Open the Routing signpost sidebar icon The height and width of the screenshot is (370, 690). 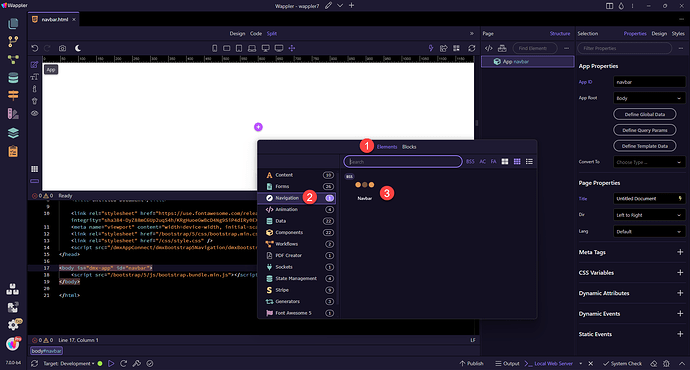point(13,95)
